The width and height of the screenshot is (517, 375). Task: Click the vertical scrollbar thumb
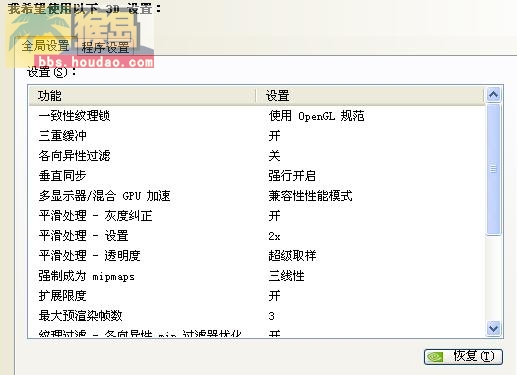click(x=493, y=169)
